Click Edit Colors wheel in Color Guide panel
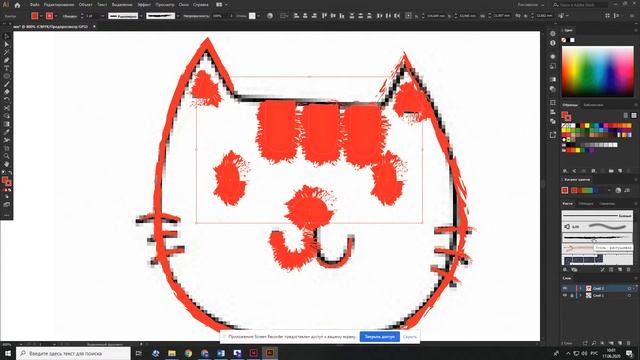This screenshot has width=640, height=360. pos(618,190)
